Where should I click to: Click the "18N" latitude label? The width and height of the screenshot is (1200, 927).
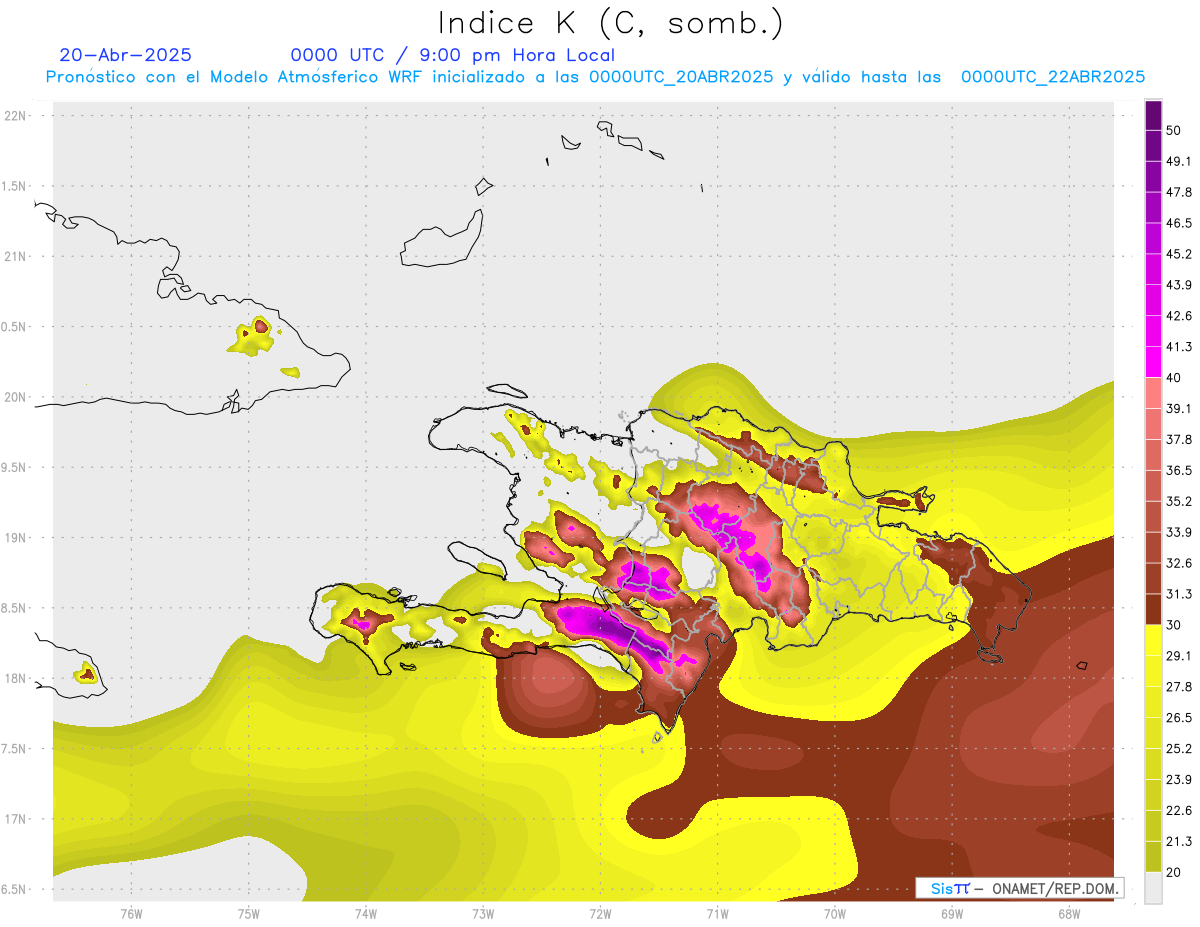pos(16,679)
